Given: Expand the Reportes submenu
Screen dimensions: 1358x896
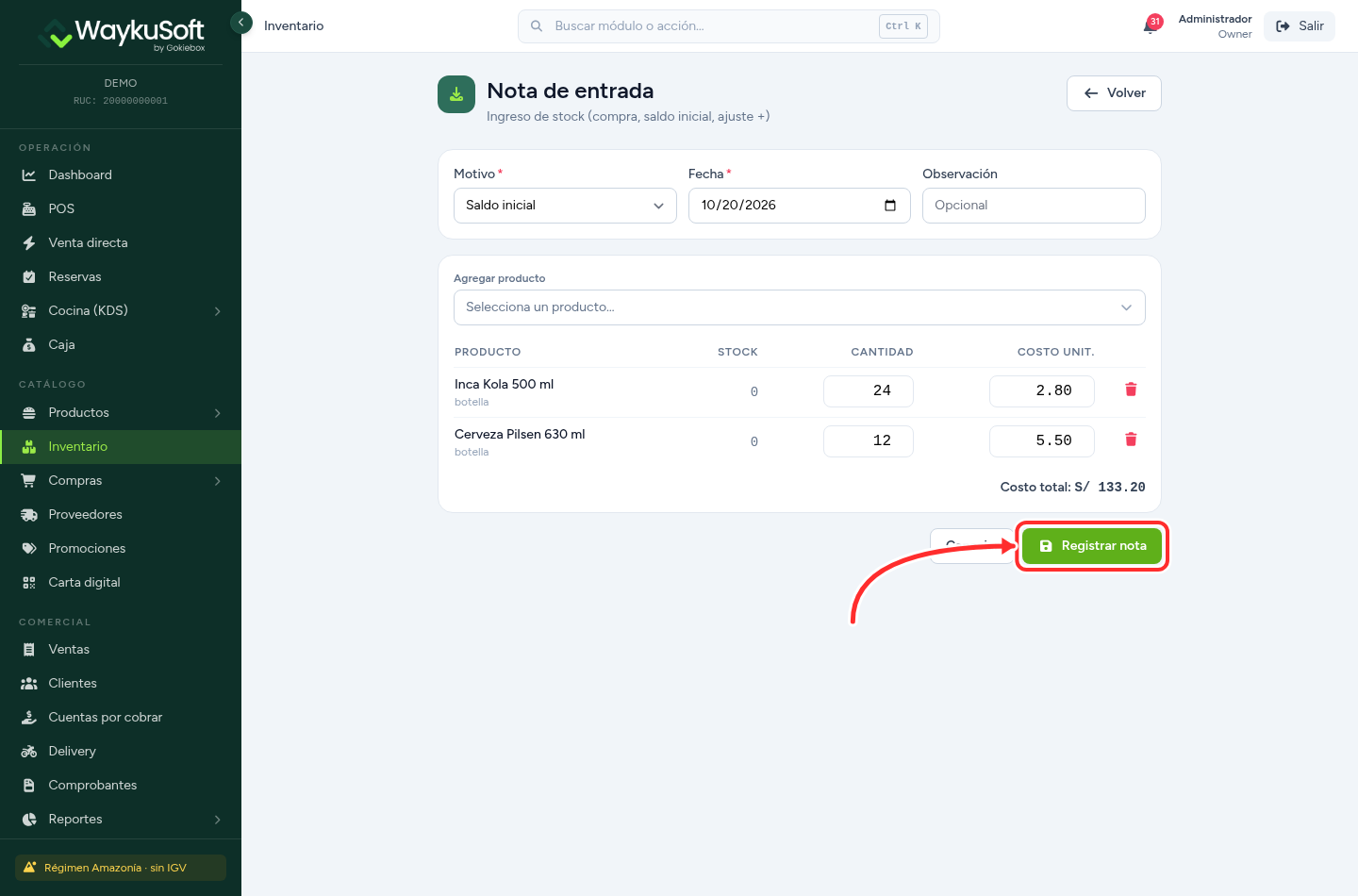Looking at the screenshot, I should click(121, 819).
